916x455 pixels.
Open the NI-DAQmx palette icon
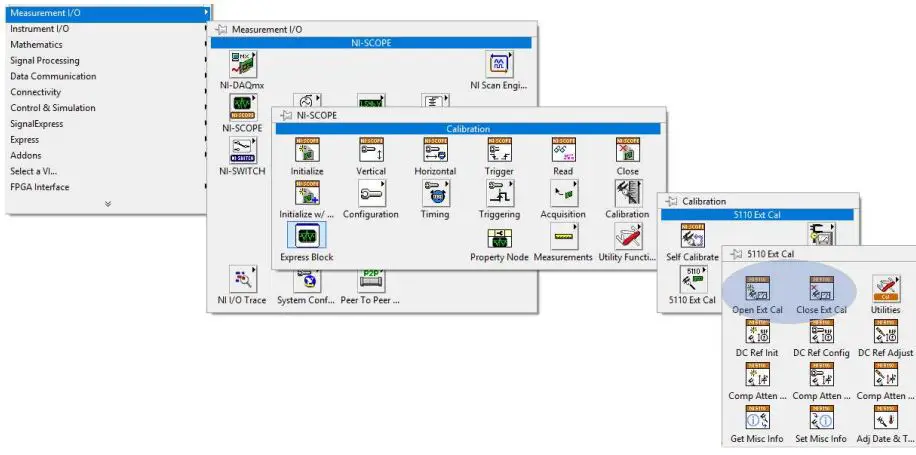point(241,66)
